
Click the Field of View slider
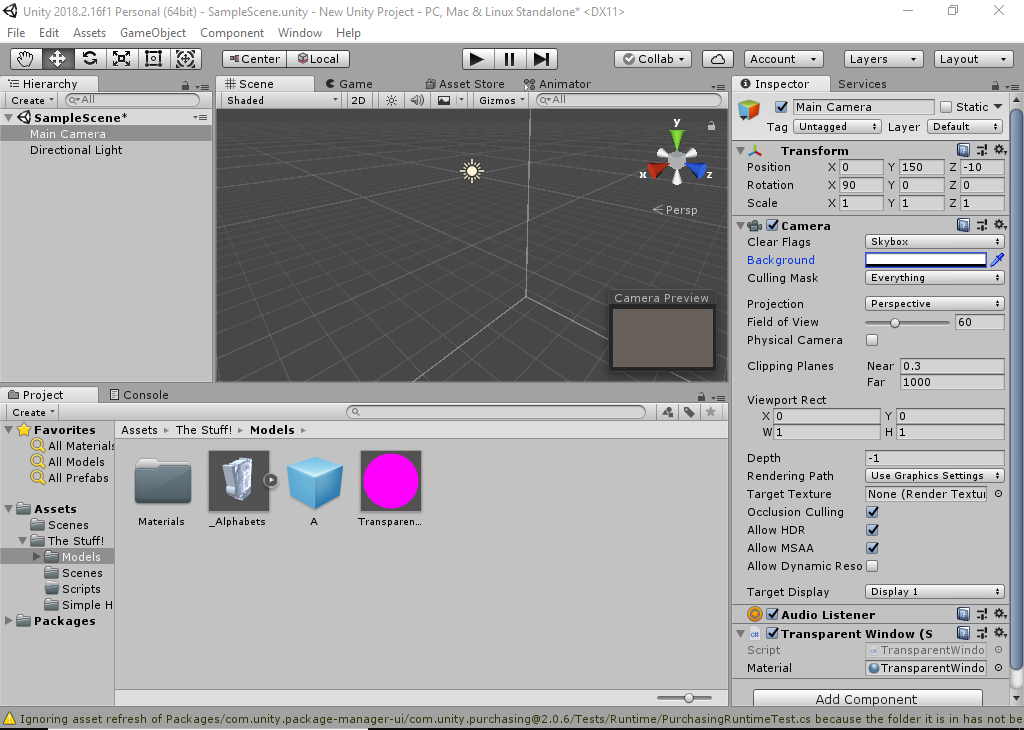(x=906, y=322)
